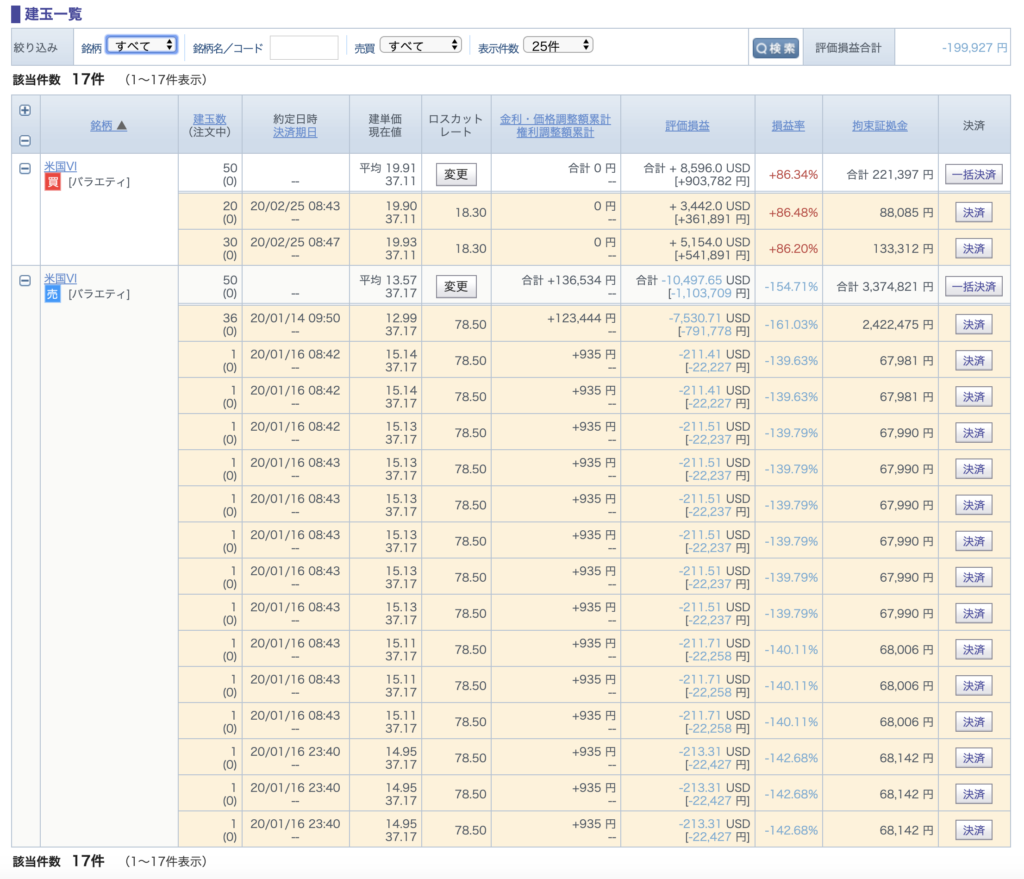This screenshot has height=879, width=1024.
Task: Click 変更 for the buy group loss-cut rate
Action: click(456, 174)
